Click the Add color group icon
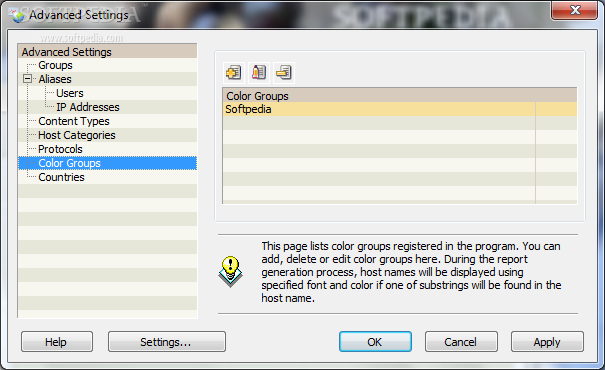This screenshot has width=605, height=370. coord(234,73)
